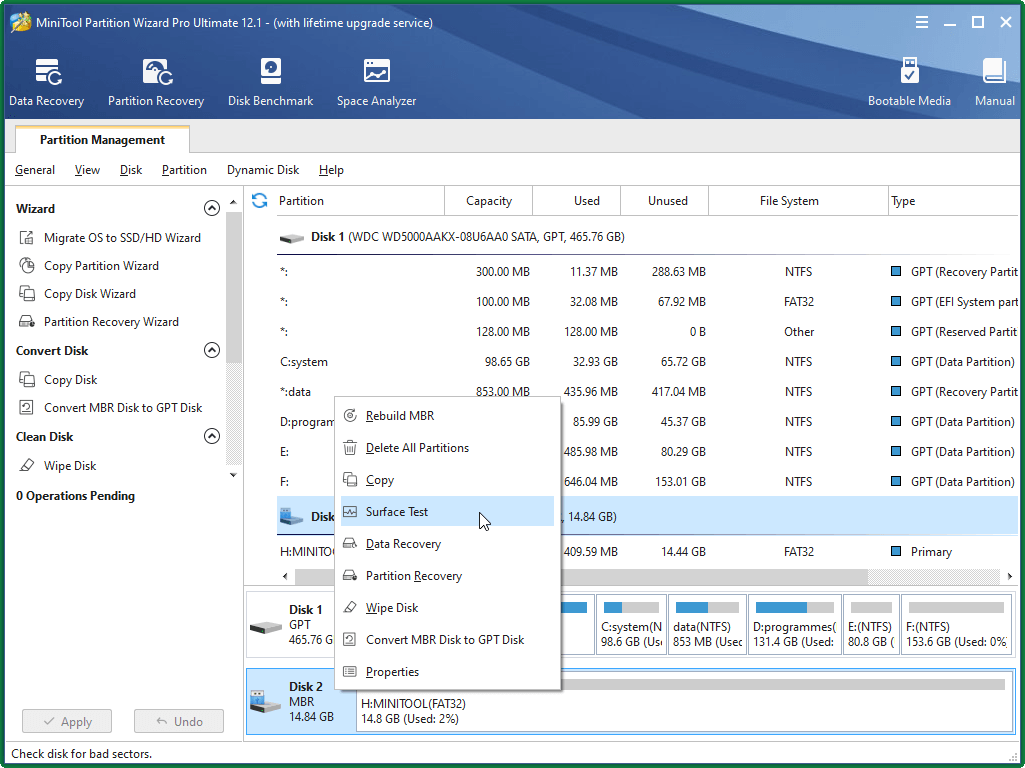
Task: Click the E:(NTFS) block in disk map
Action: [871, 626]
